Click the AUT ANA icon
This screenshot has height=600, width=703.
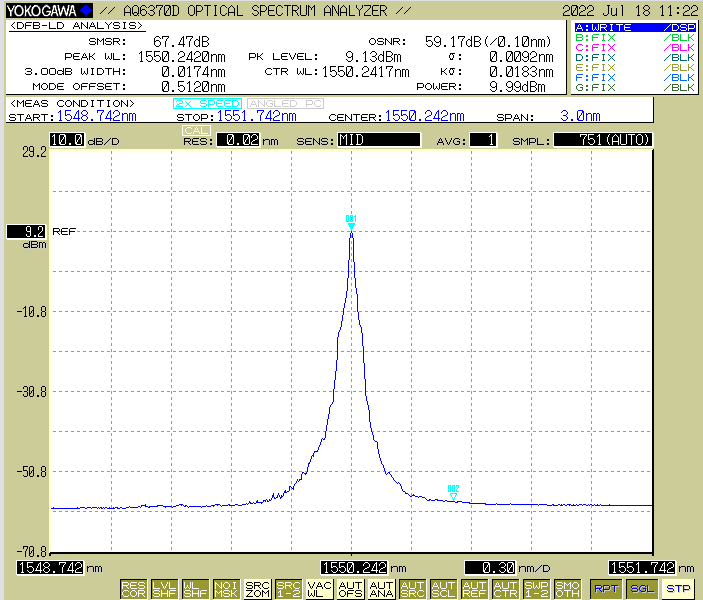pos(381,589)
